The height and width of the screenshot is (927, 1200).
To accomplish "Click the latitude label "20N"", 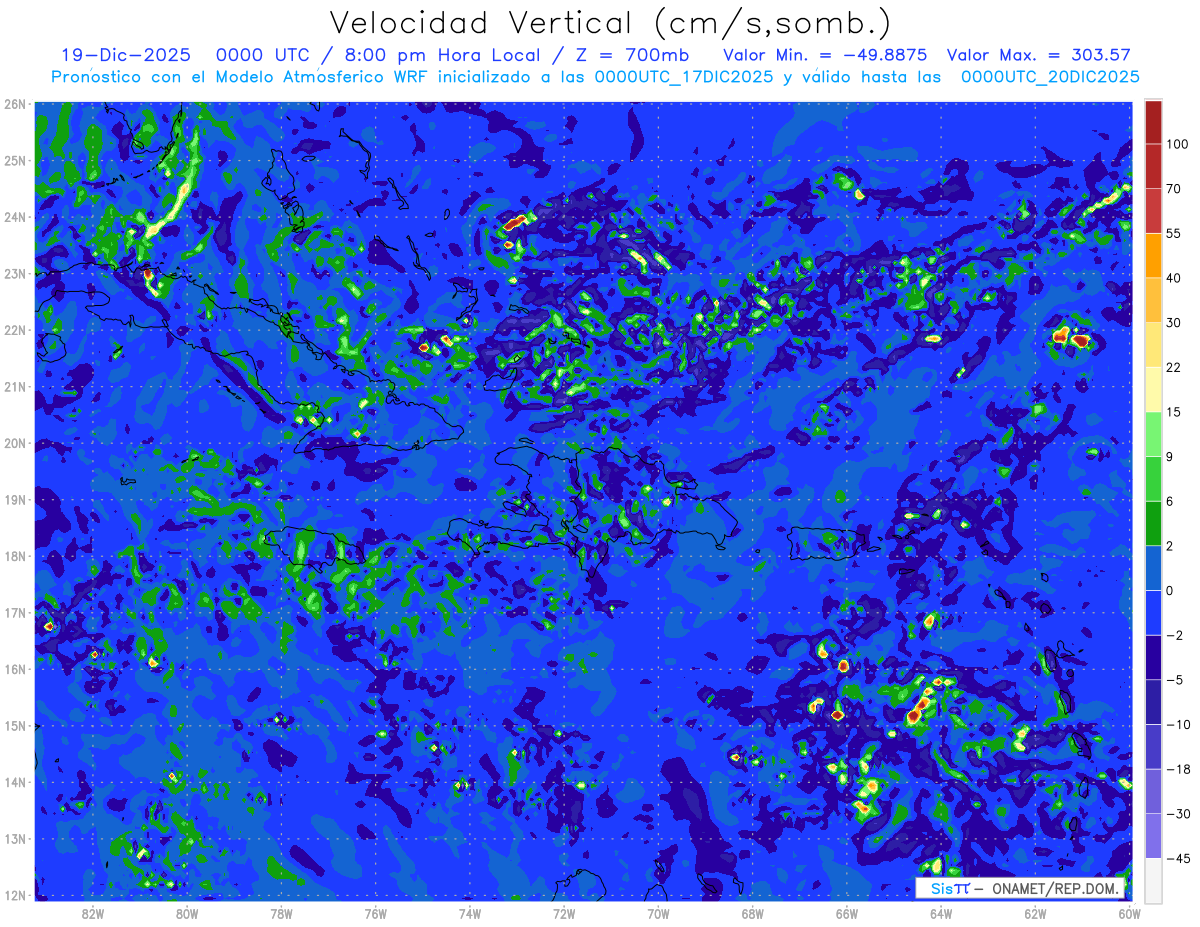I will click(15, 443).
